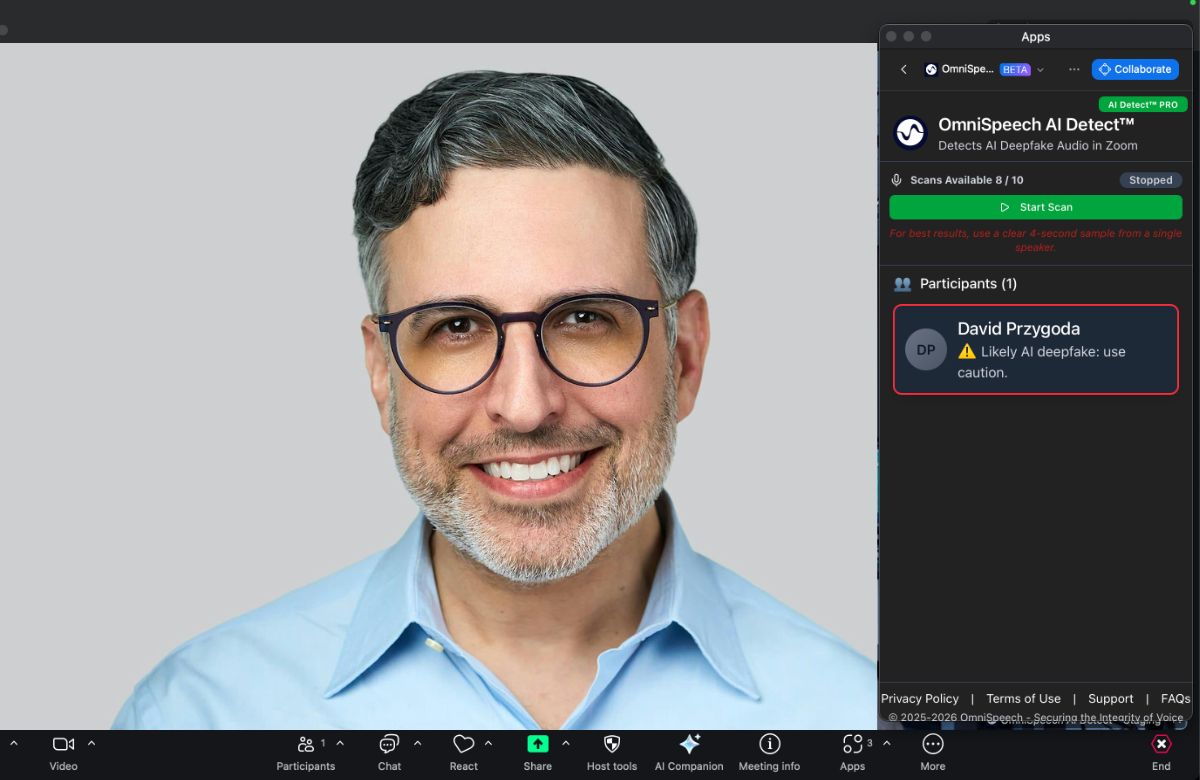Expand the chevron next to Participants
Screen dimensions: 1200x780
[340, 743]
